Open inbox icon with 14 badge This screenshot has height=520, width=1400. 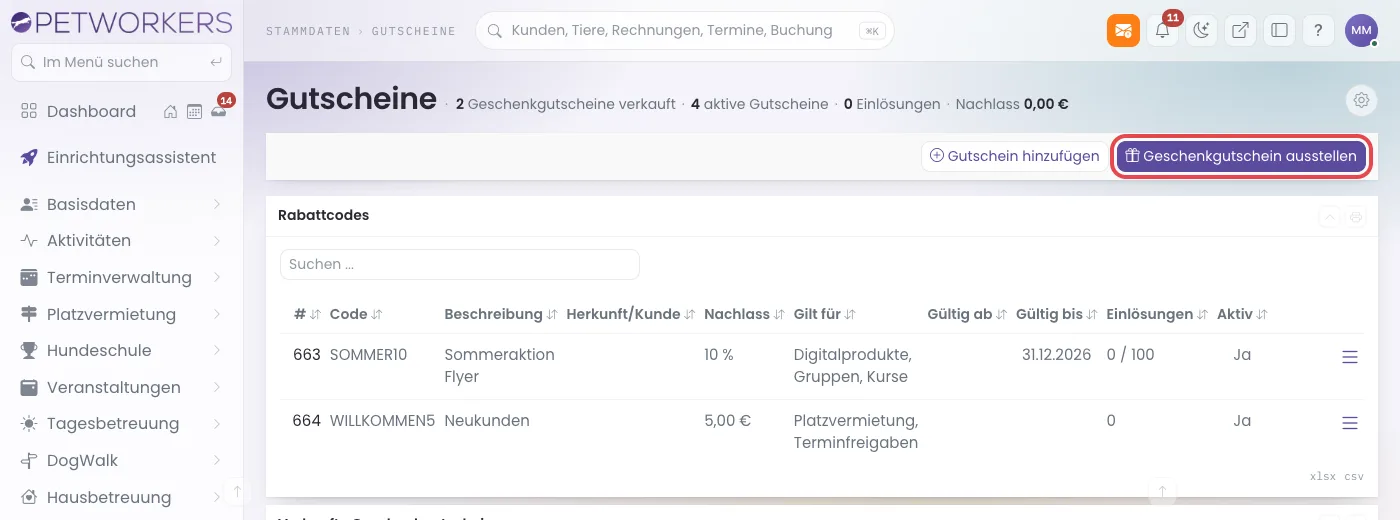(219, 110)
